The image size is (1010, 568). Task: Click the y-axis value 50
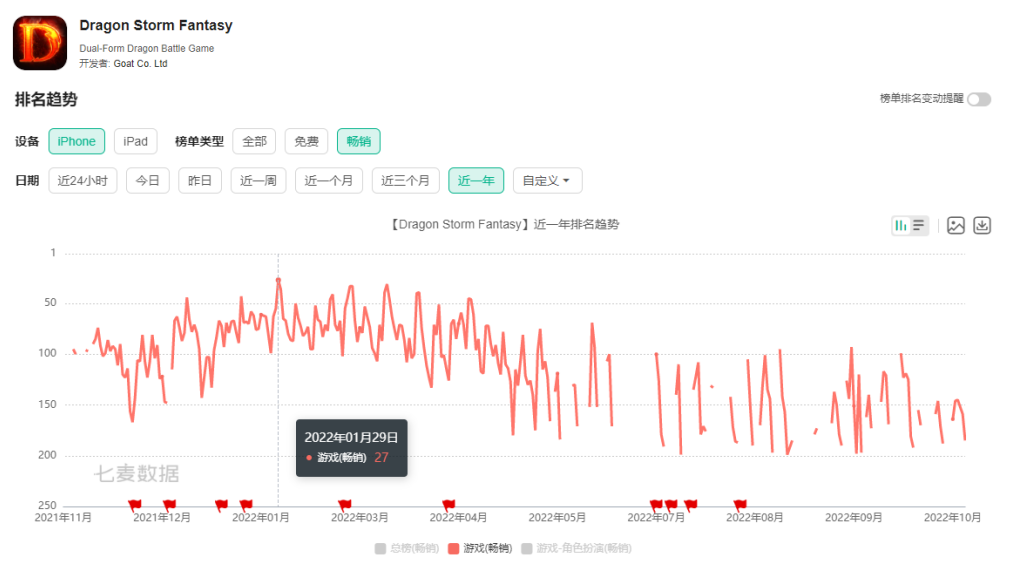click(x=50, y=303)
